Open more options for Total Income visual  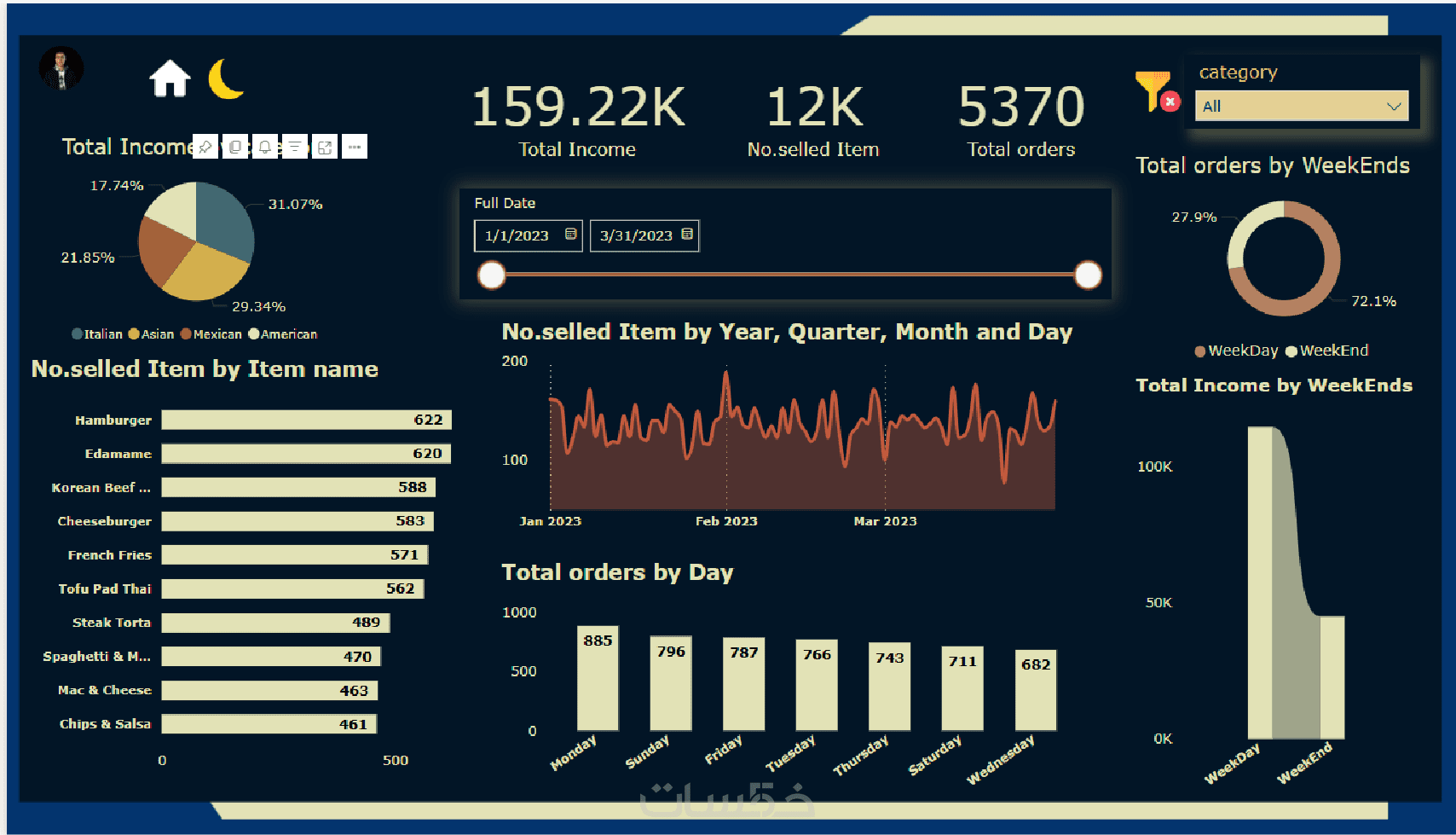(355, 147)
